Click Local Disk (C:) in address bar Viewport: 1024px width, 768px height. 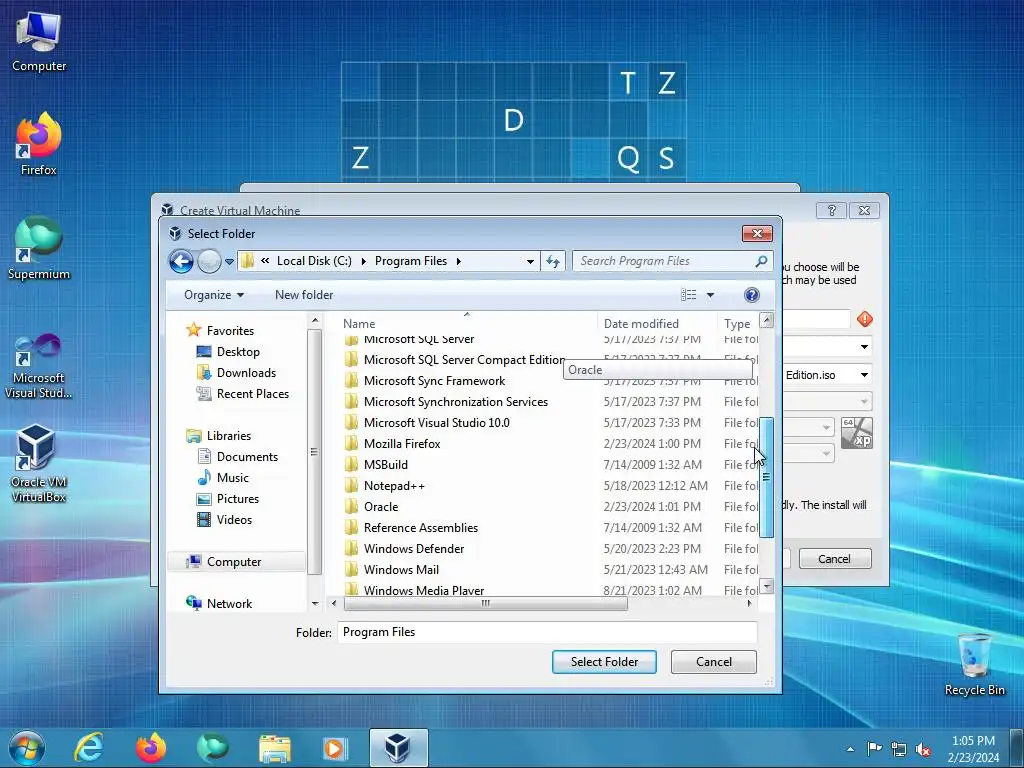314,261
